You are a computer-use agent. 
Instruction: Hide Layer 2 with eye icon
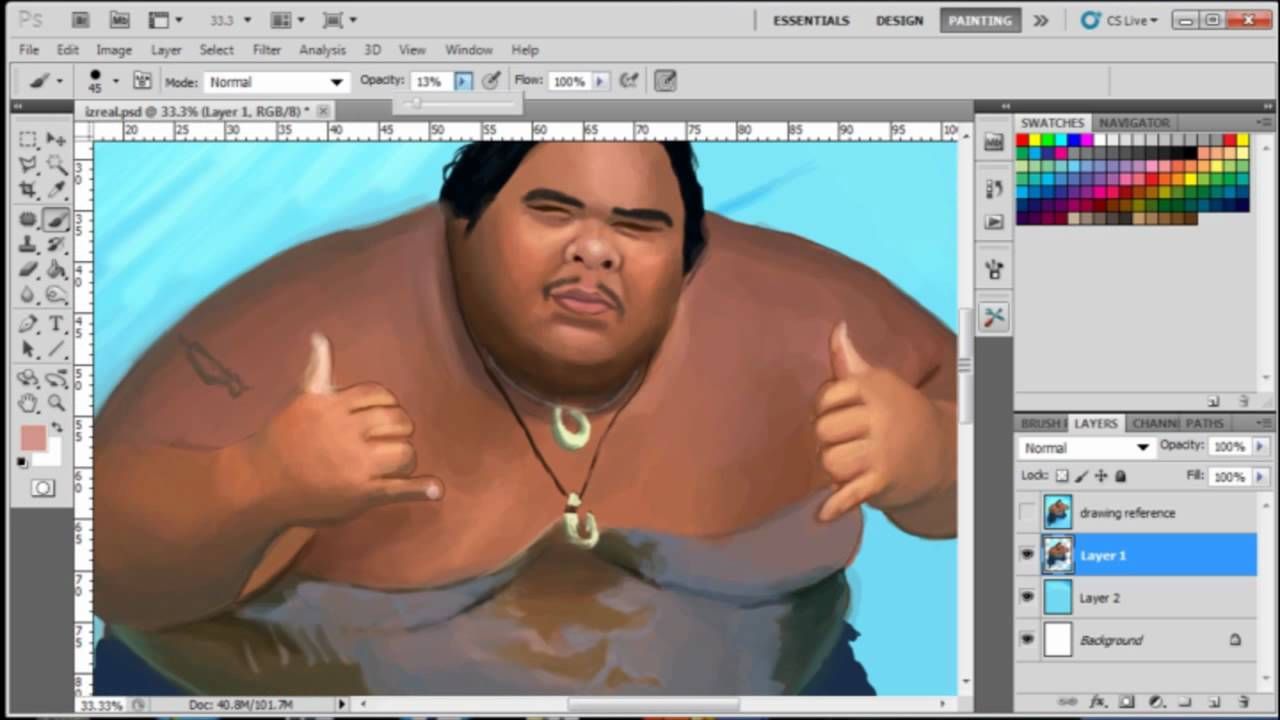click(1027, 597)
